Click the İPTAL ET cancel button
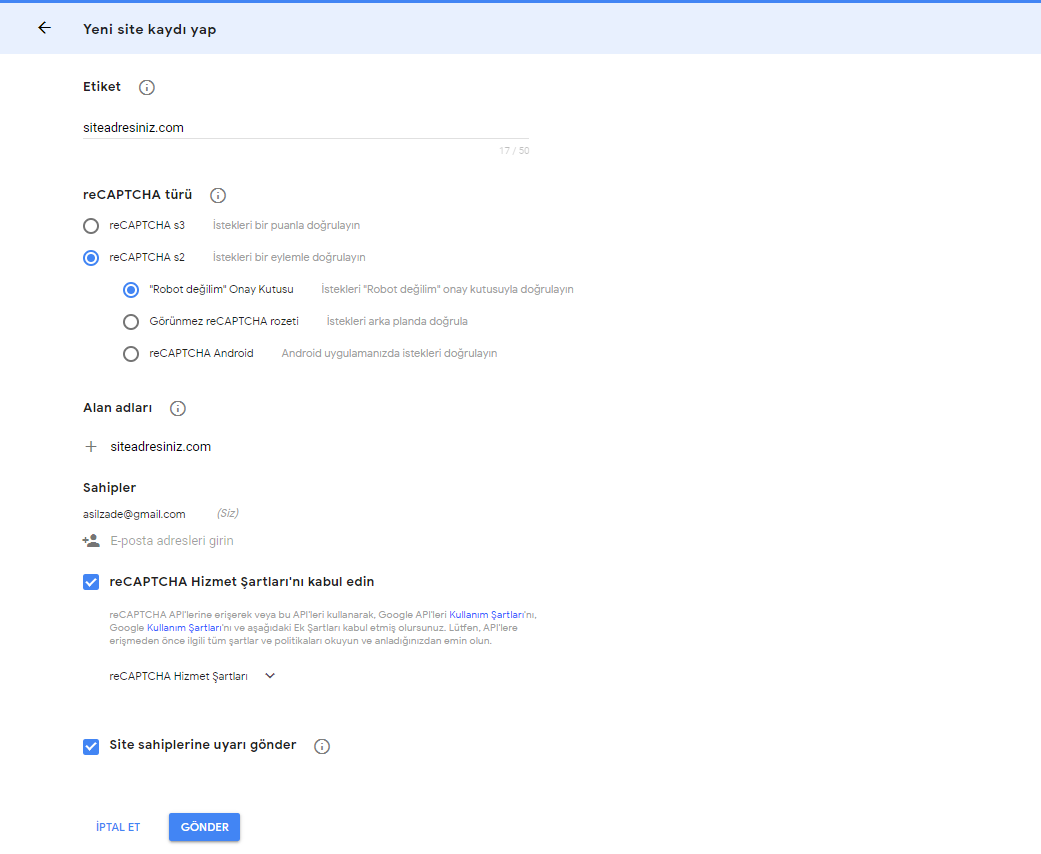The height and width of the screenshot is (854, 1041). 118,827
